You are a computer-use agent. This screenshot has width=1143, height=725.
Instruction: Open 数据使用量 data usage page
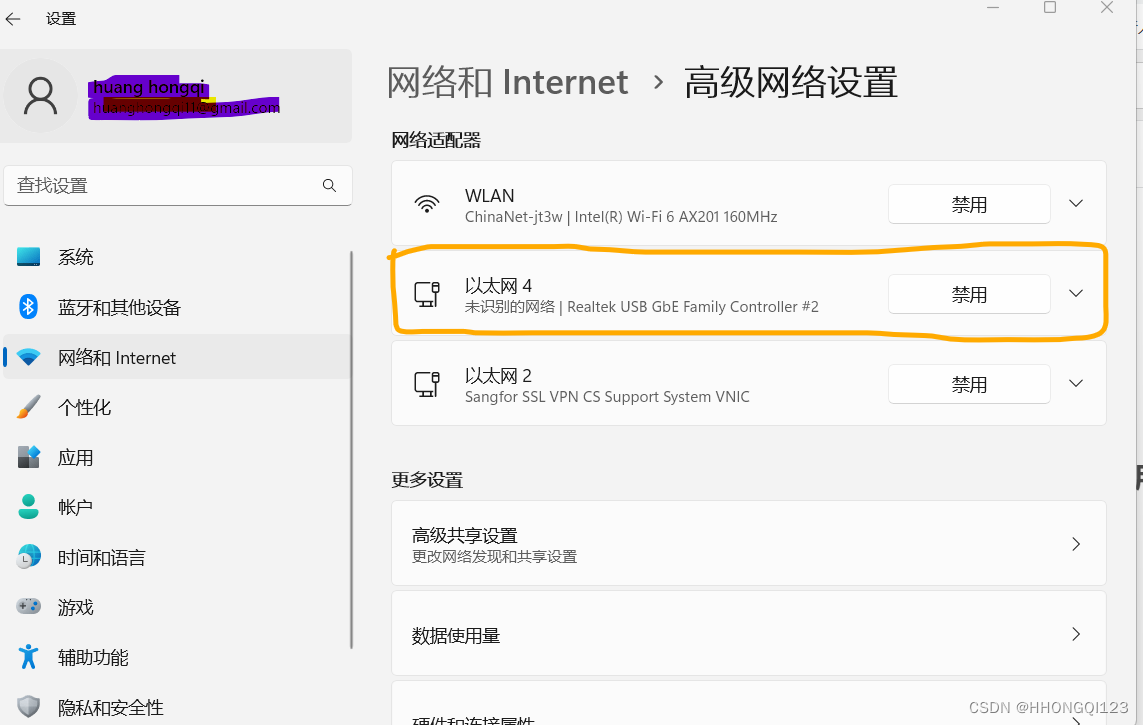748,633
